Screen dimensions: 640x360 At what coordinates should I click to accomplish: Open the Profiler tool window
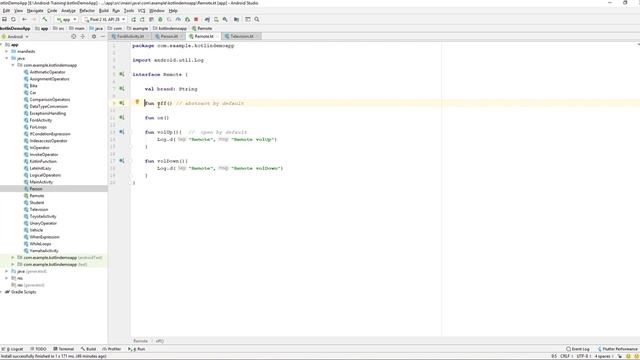point(112,349)
